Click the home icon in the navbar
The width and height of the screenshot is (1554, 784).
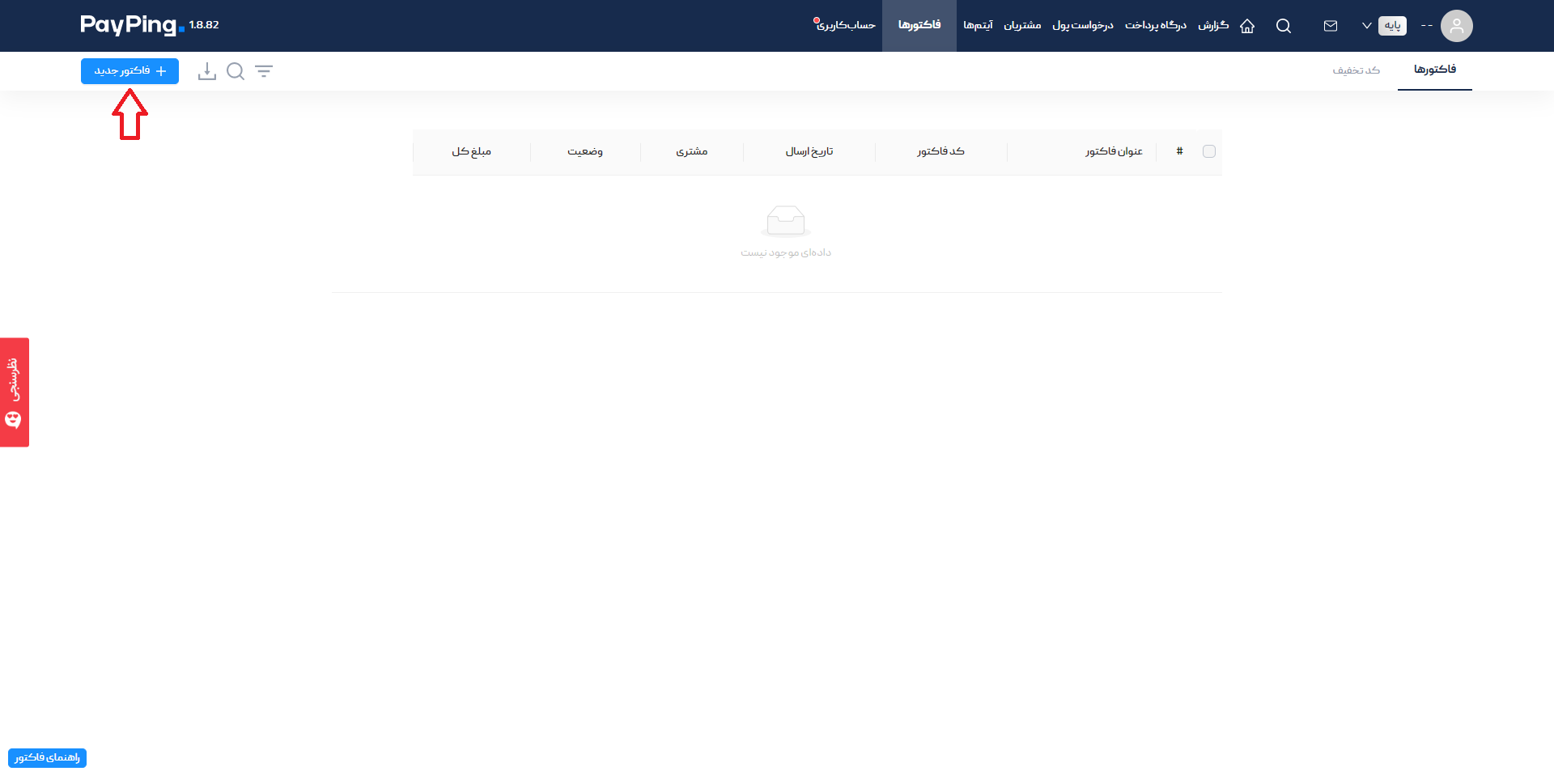[x=1247, y=26]
